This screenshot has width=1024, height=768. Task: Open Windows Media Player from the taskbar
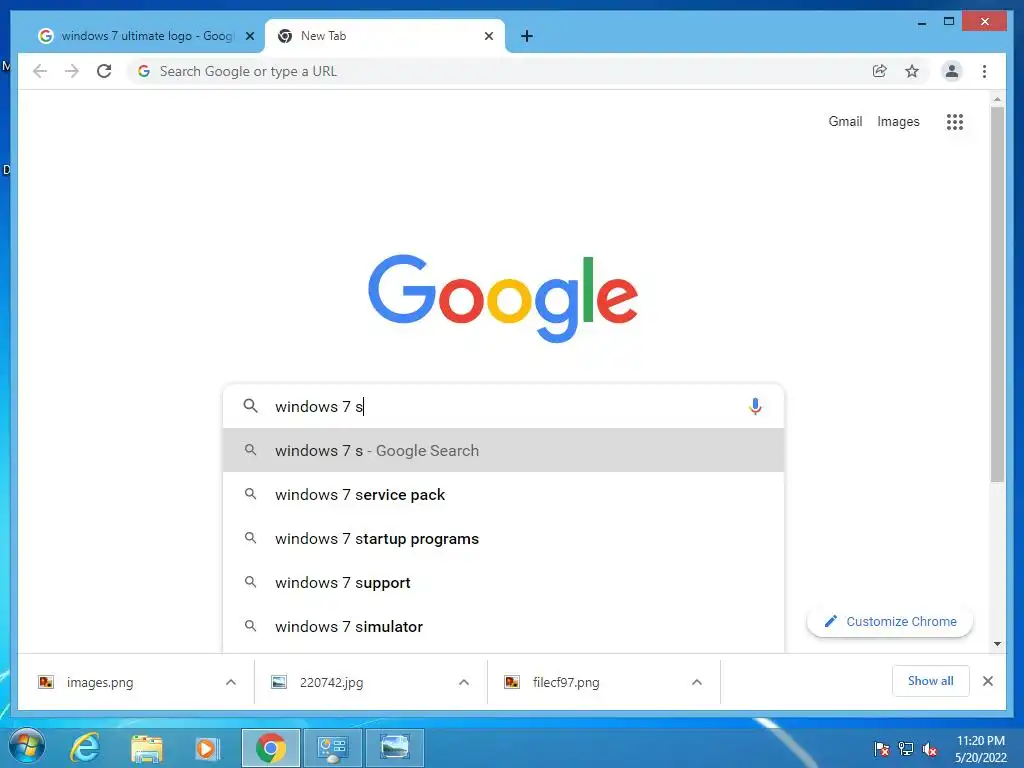coord(208,748)
